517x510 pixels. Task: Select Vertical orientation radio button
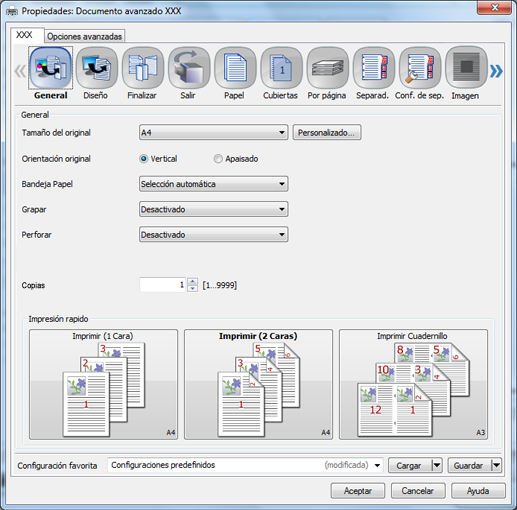point(143,159)
